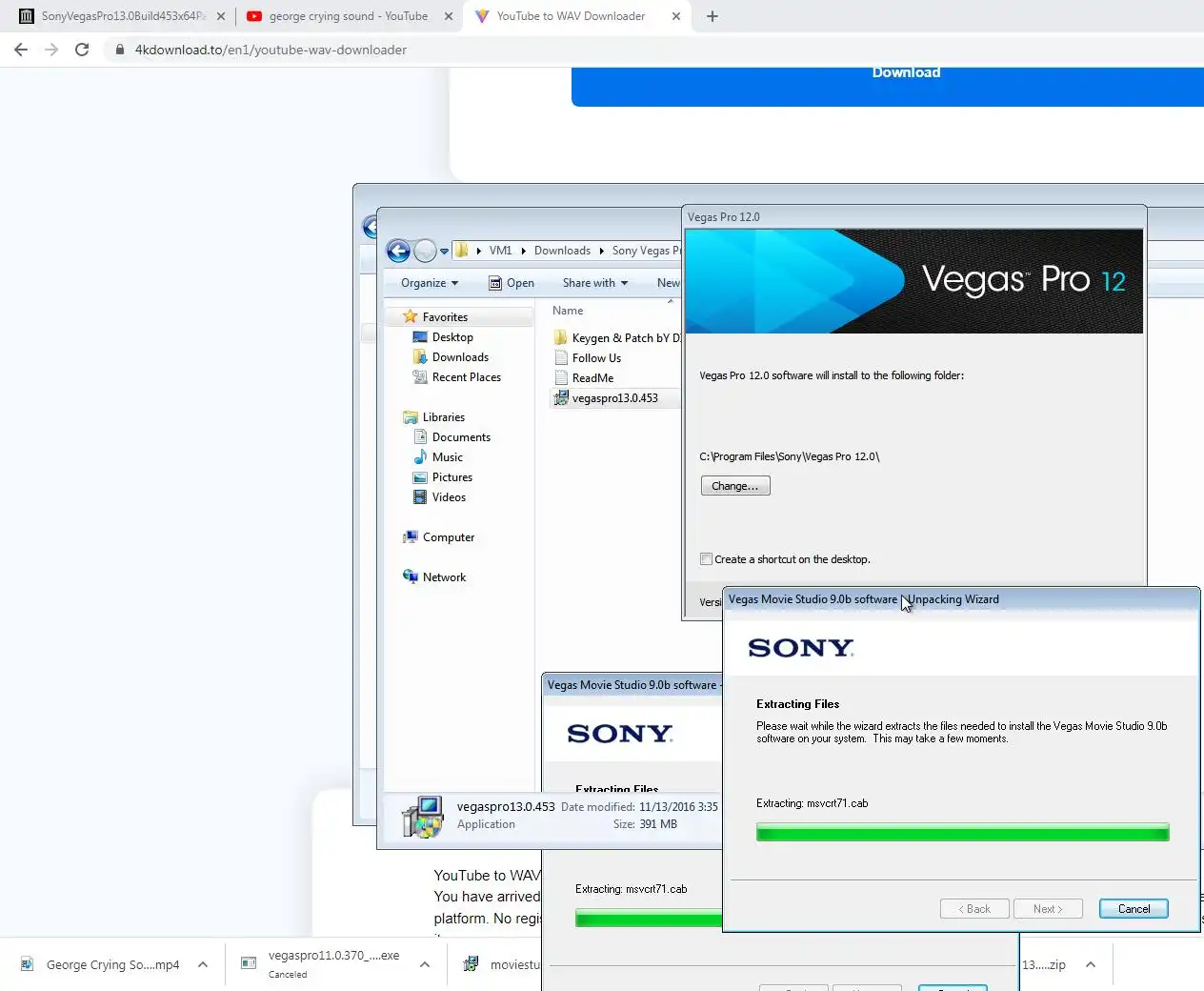Go back in the Chrome browser
1204x991 pixels.
pos(21,50)
